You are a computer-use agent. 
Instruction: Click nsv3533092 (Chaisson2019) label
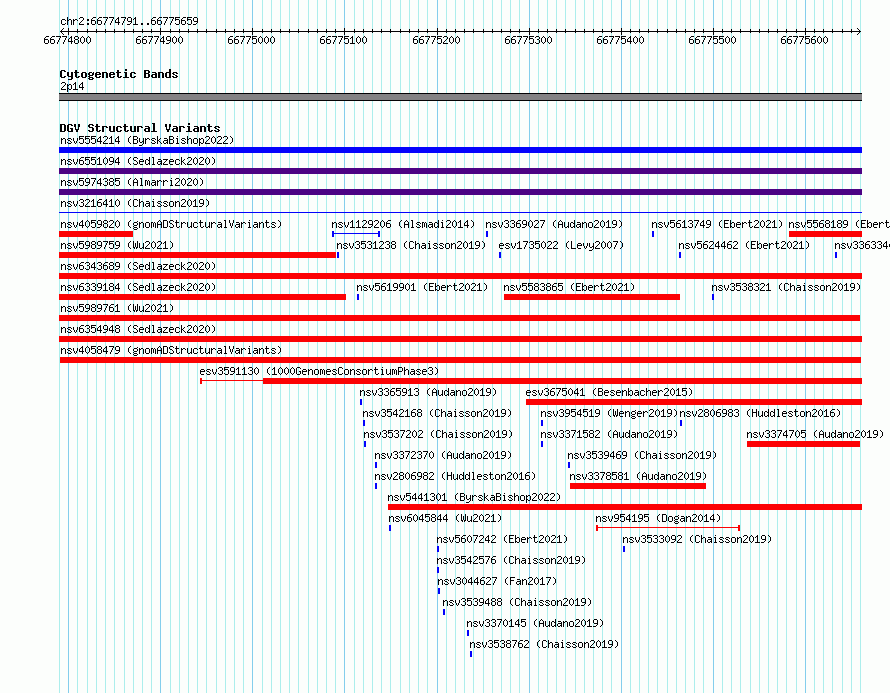tap(697, 539)
